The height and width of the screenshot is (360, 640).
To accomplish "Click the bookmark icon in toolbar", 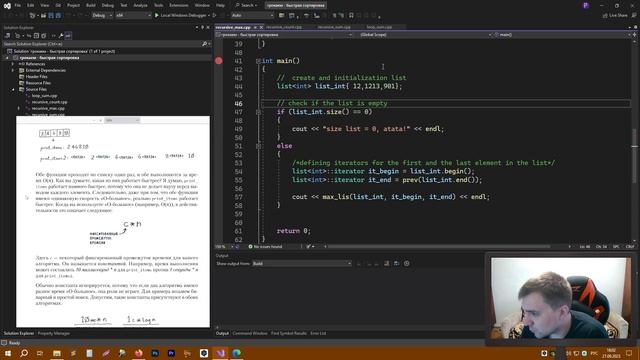I will tap(351, 16).
